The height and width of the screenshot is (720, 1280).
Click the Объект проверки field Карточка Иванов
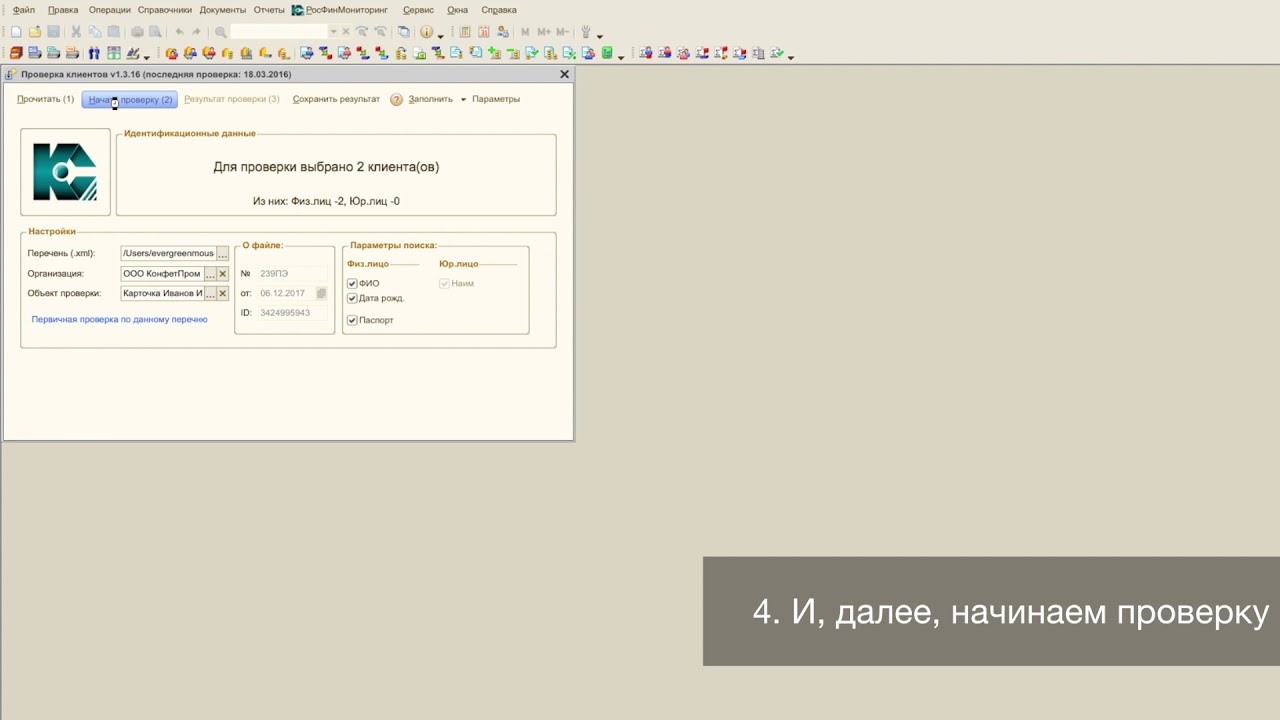coord(162,293)
